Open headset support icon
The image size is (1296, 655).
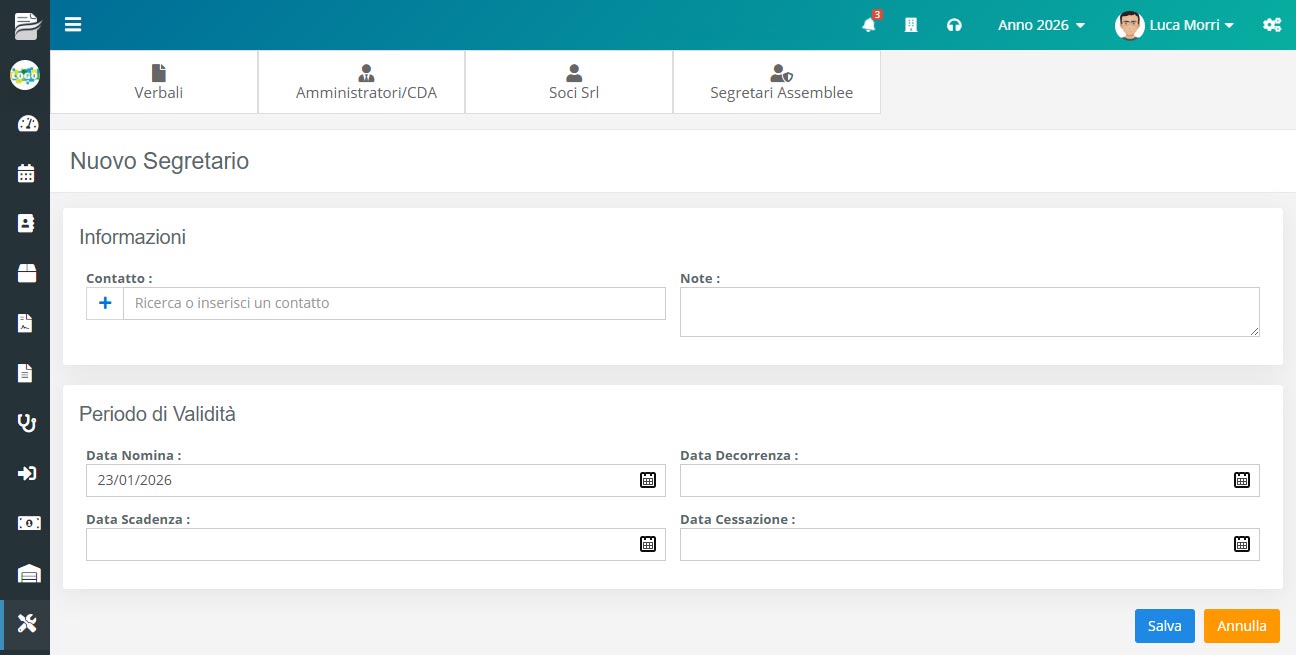click(x=954, y=25)
